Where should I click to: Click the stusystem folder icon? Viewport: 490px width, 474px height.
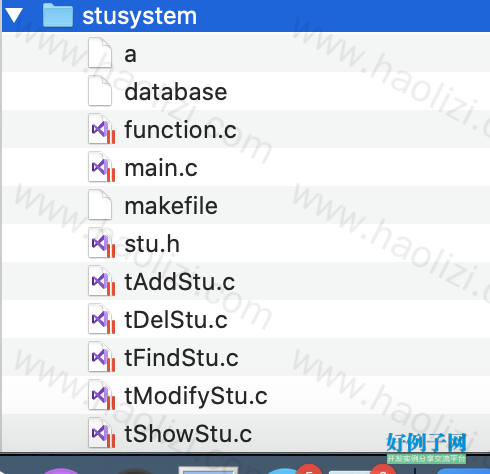pos(58,15)
